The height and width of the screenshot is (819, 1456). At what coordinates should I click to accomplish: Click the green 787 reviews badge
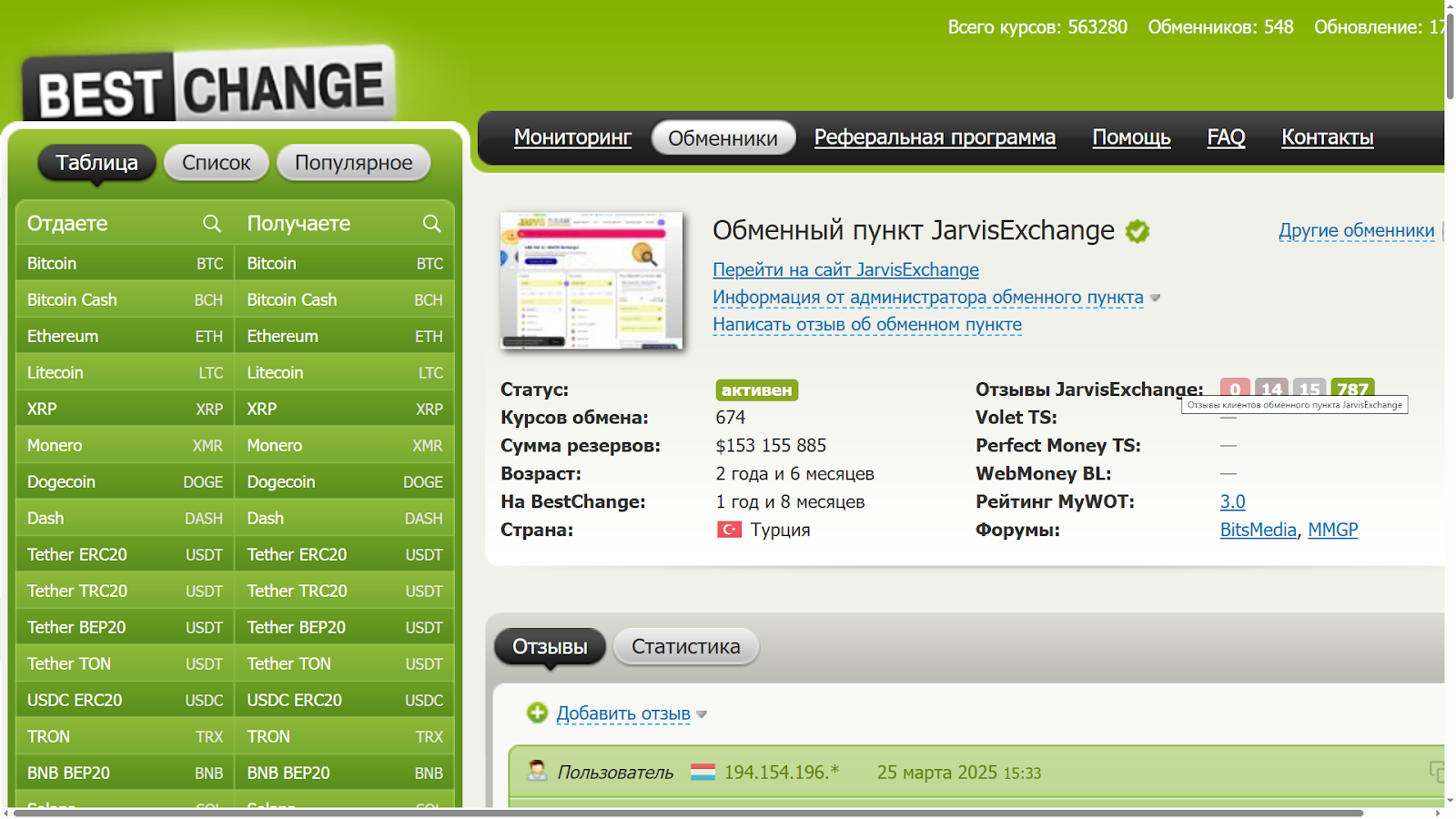pos(1352,388)
